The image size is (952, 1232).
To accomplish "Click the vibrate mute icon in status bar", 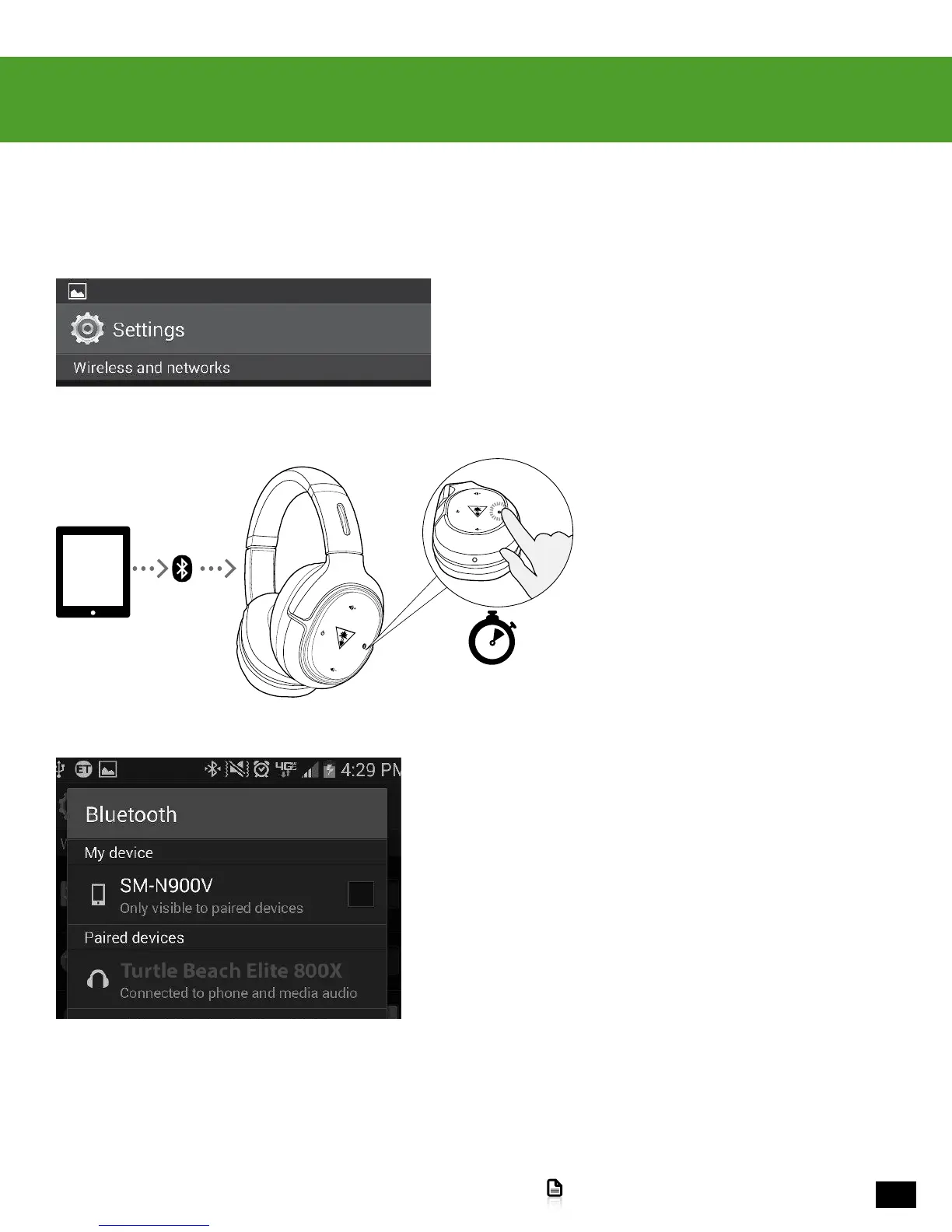I will (x=237, y=769).
